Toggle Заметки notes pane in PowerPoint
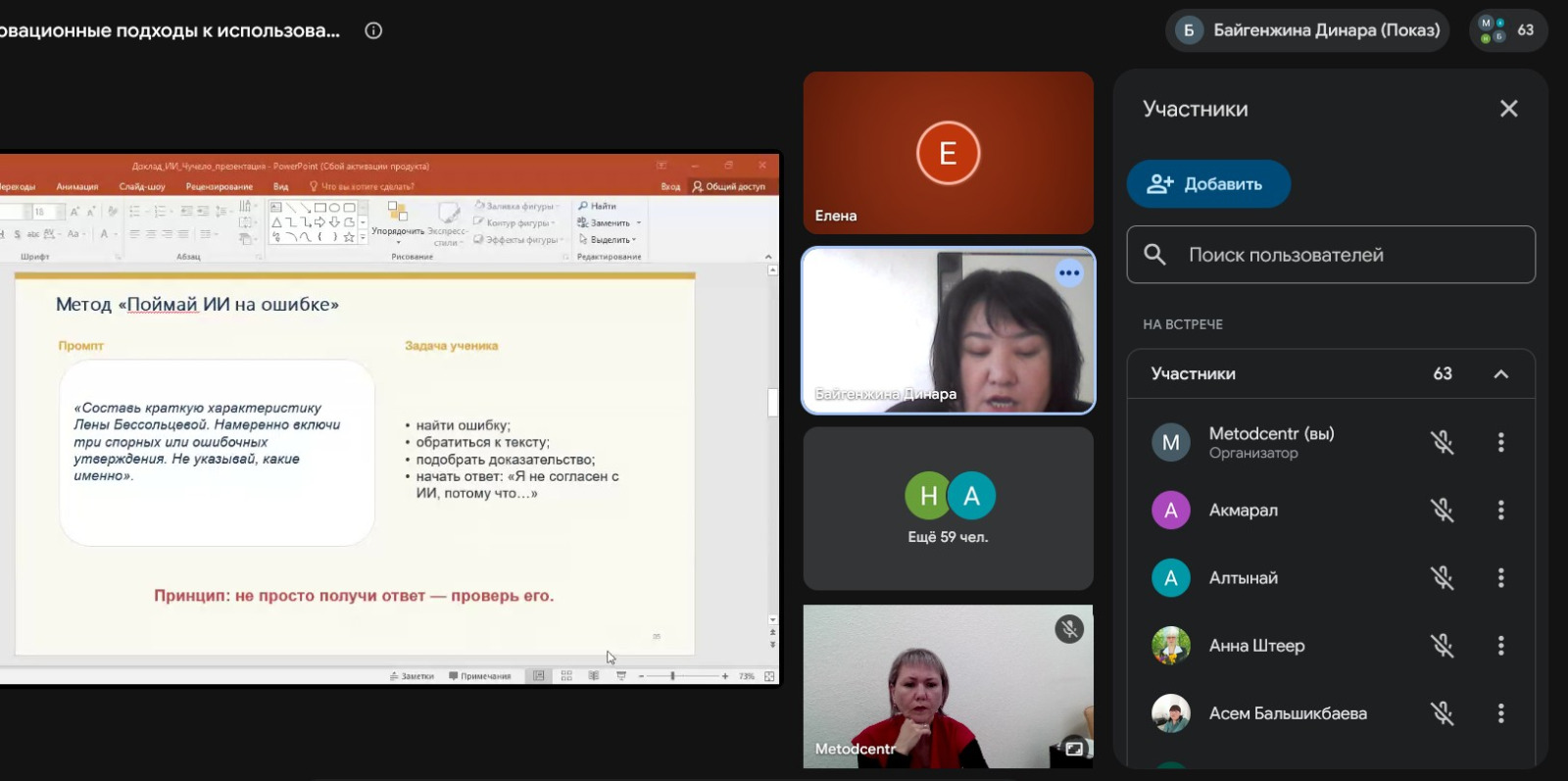This screenshot has height=781, width=1568. point(412,676)
